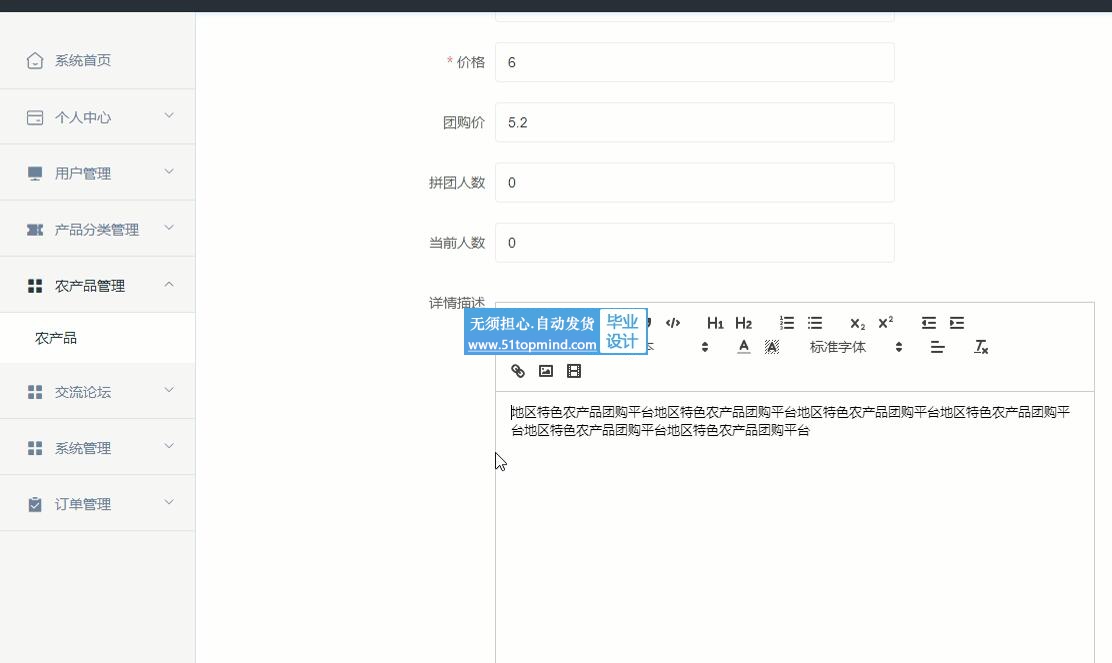Open the text alignment dropdown
The height and width of the screenshot is (663, 1112).
point(937,347)
